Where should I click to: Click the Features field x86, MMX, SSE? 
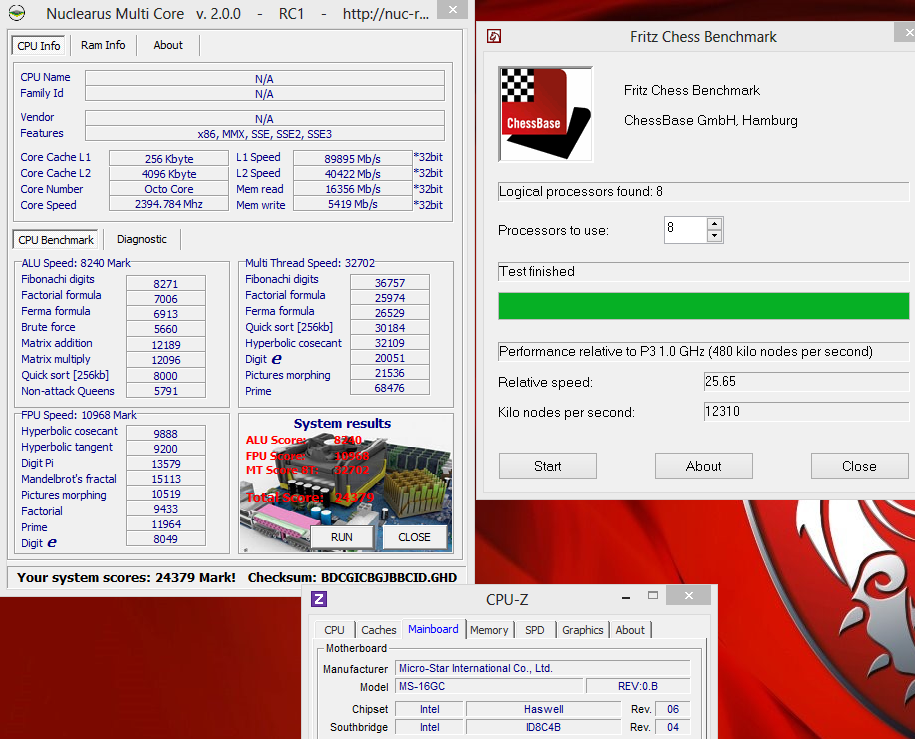(264, 134)
